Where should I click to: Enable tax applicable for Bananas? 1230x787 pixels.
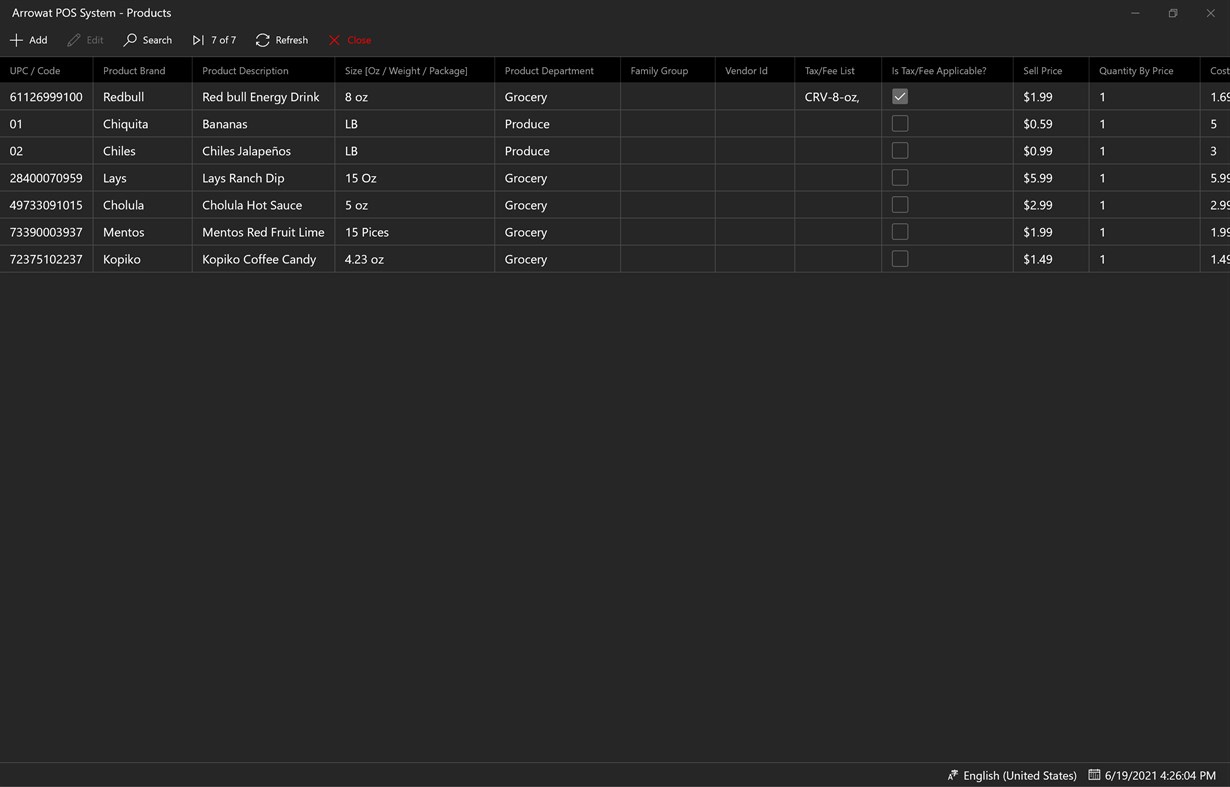[899, 123]
